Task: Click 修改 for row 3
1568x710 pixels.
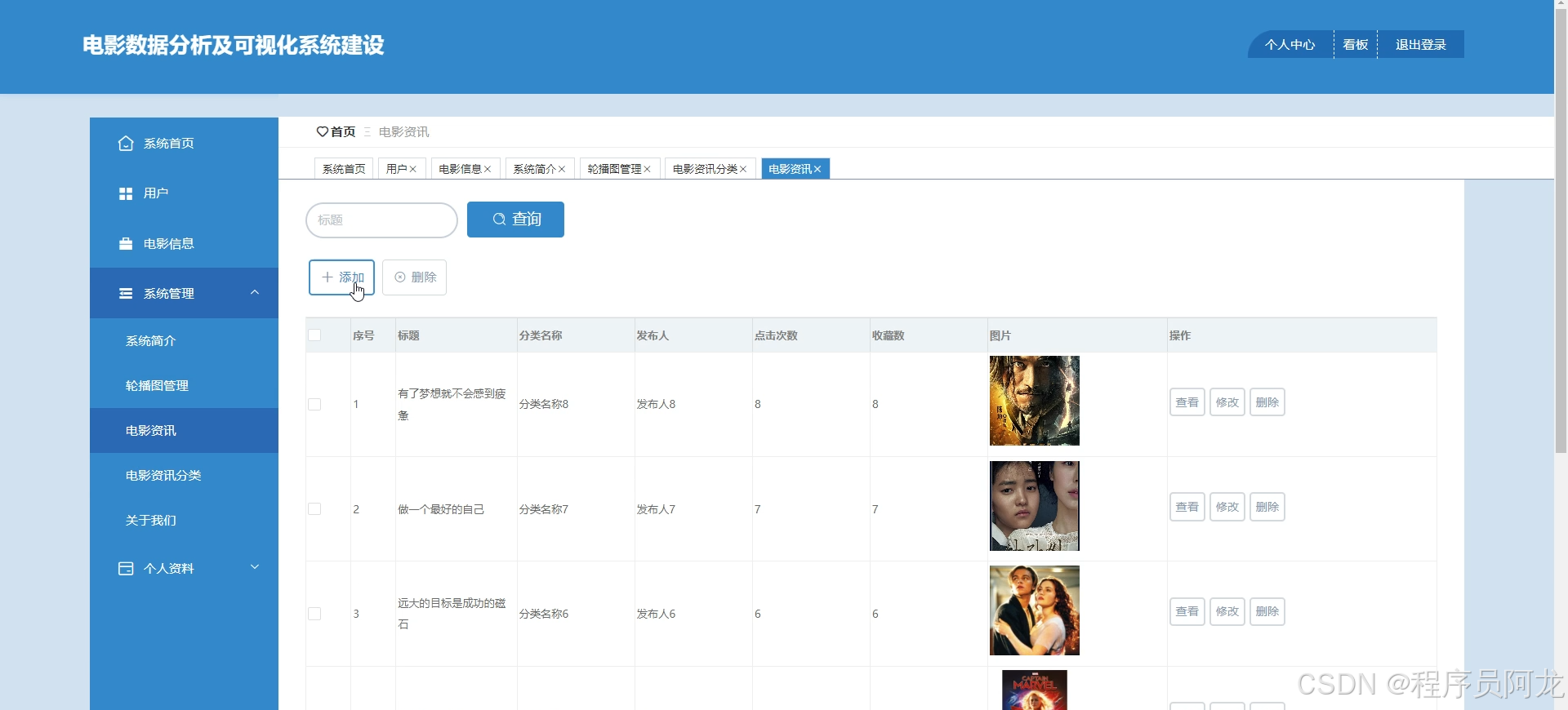Action: coord(1227,612)
